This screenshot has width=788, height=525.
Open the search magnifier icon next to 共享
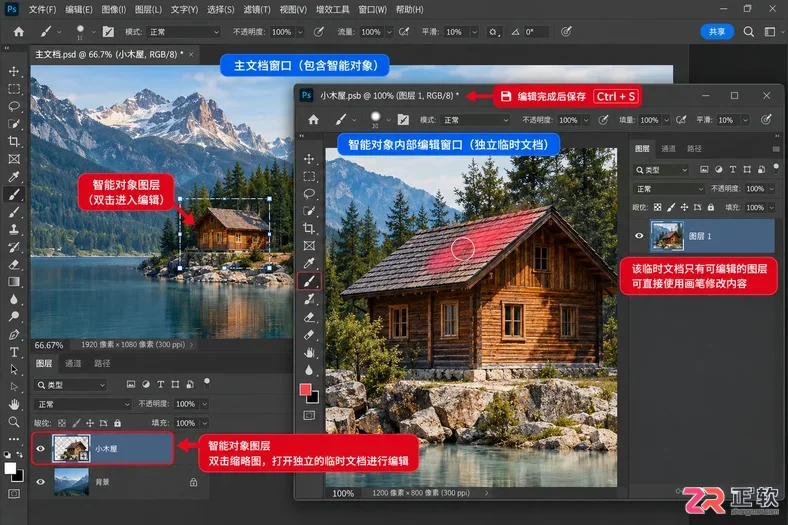click(748, 32)
